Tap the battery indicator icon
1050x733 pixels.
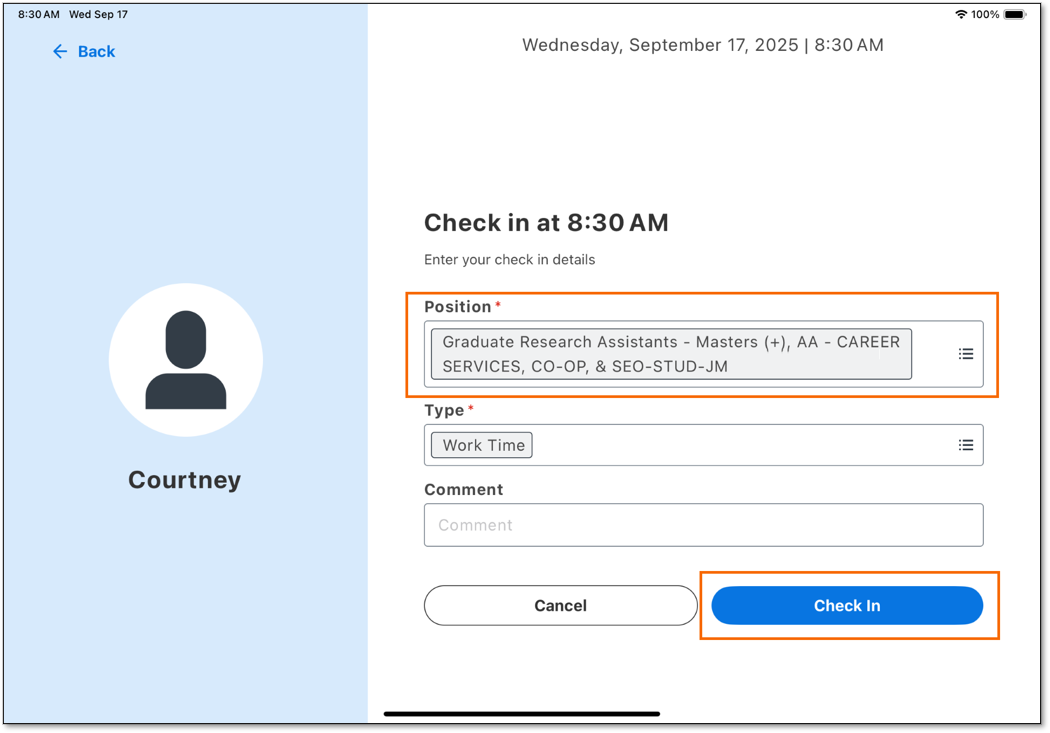[x=1015, y=14]
